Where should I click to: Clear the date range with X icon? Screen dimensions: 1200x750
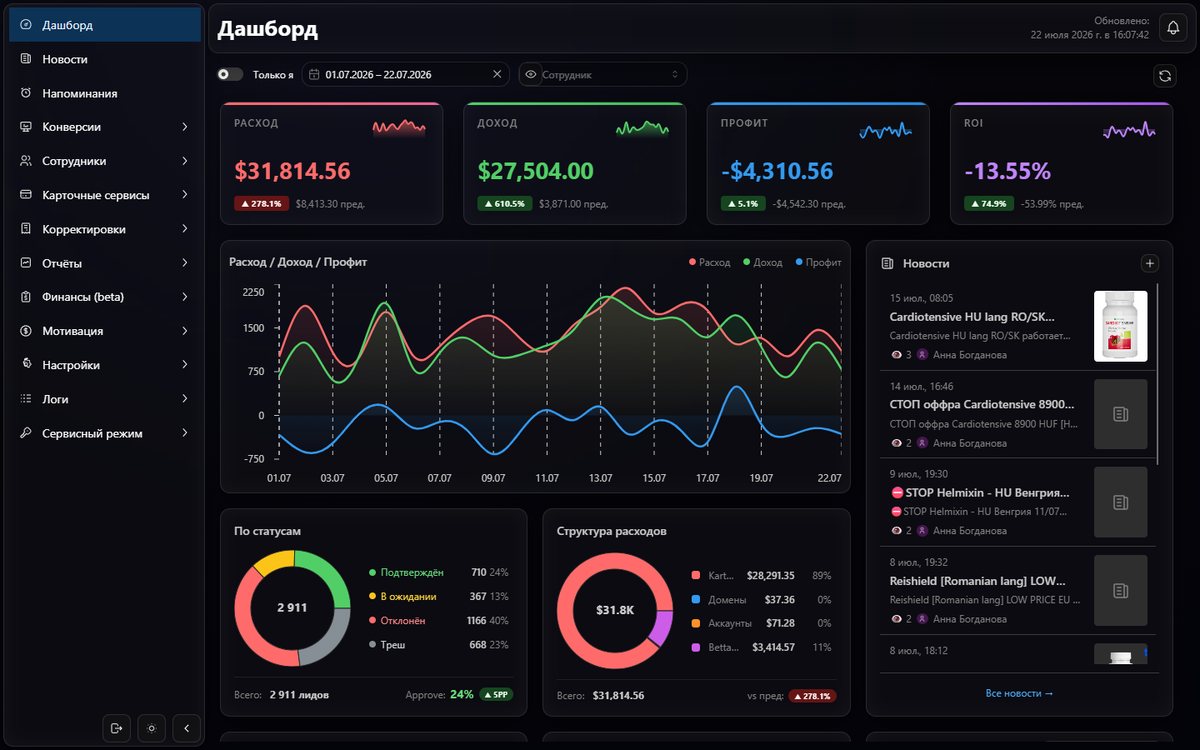click(x=497, y=74)
